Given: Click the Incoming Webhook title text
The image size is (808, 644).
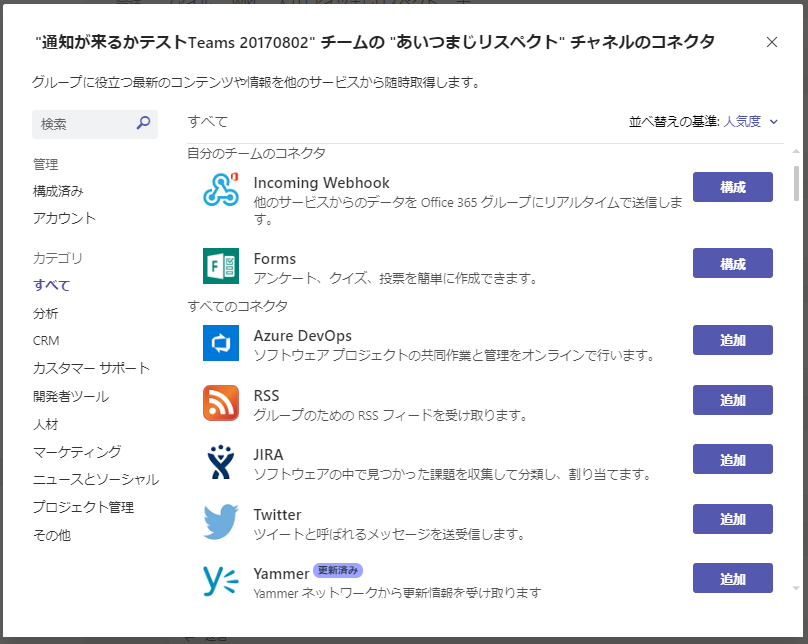Looking at the screenshot, I should click(x=322, y=183).
